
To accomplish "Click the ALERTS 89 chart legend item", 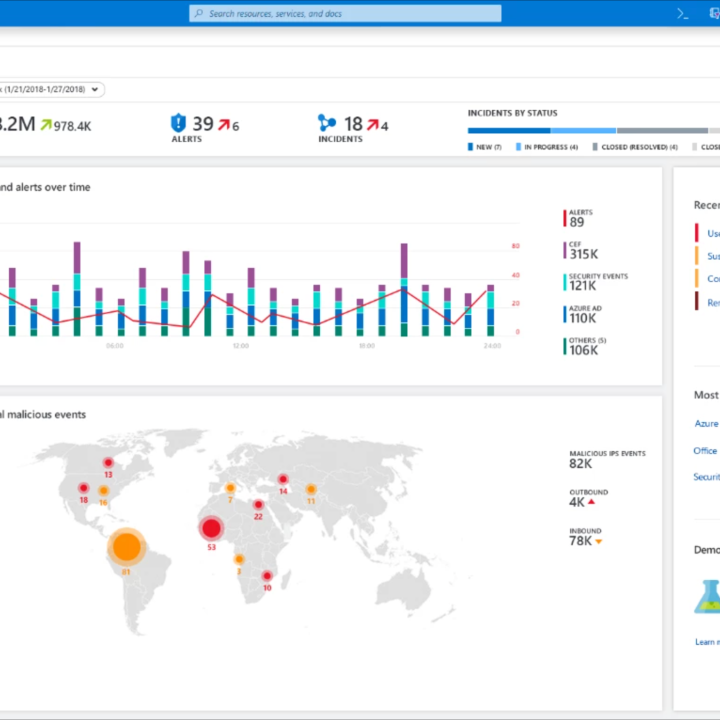I will (579, 218).
